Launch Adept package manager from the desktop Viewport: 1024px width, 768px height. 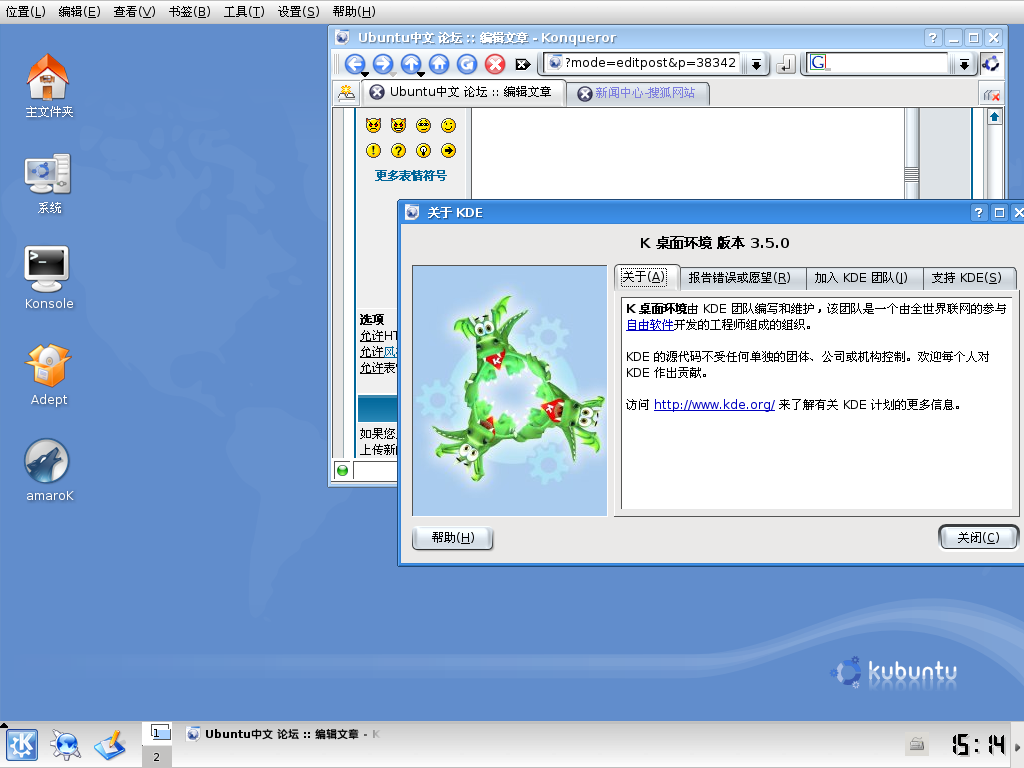point(48,375)
